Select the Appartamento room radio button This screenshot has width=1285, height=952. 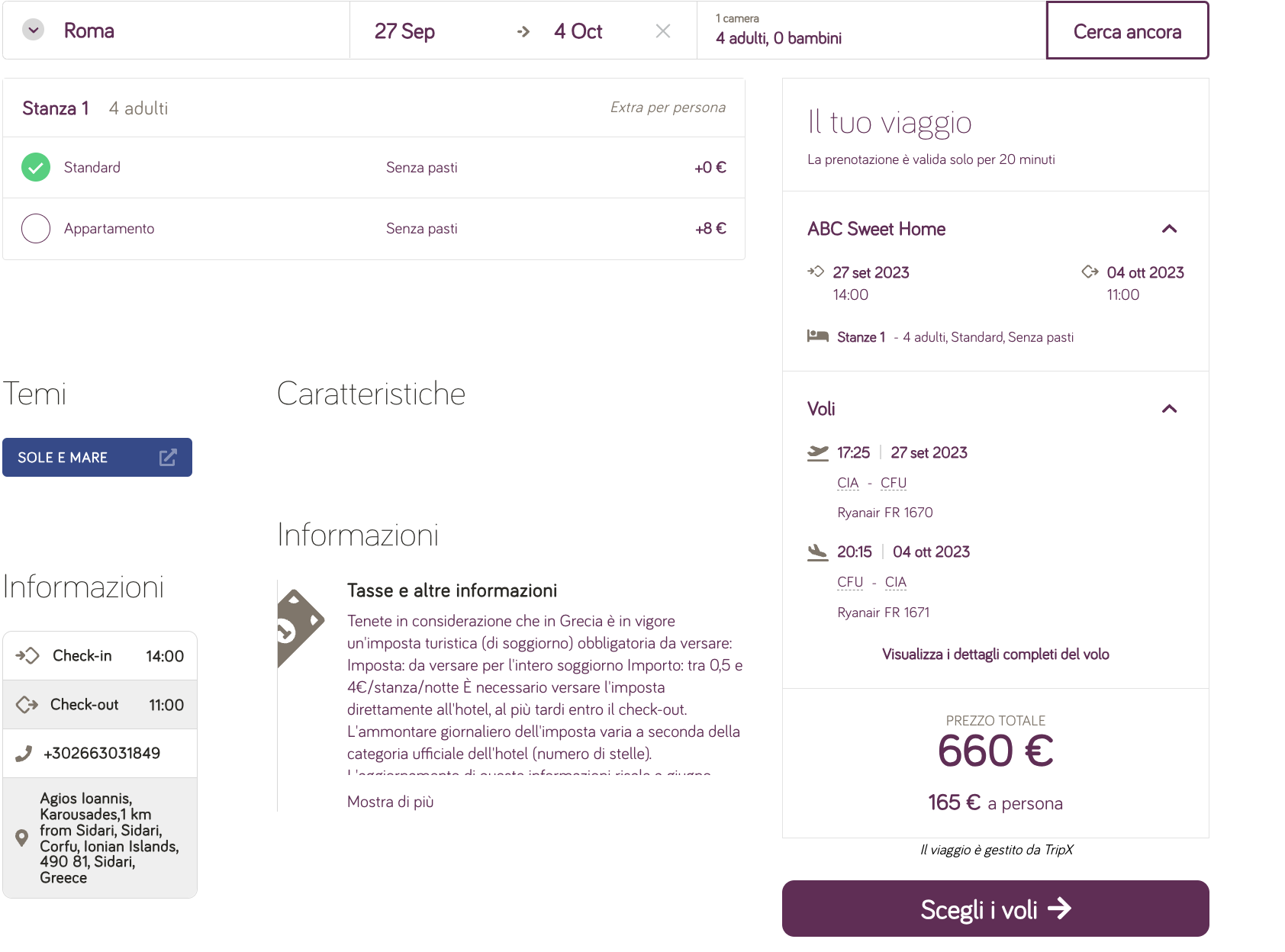click(x=36, y=228)
